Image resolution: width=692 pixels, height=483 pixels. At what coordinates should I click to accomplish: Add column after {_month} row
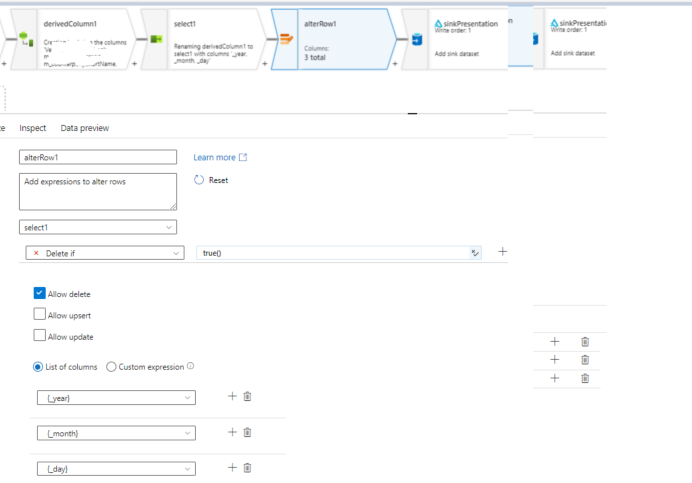232,432
